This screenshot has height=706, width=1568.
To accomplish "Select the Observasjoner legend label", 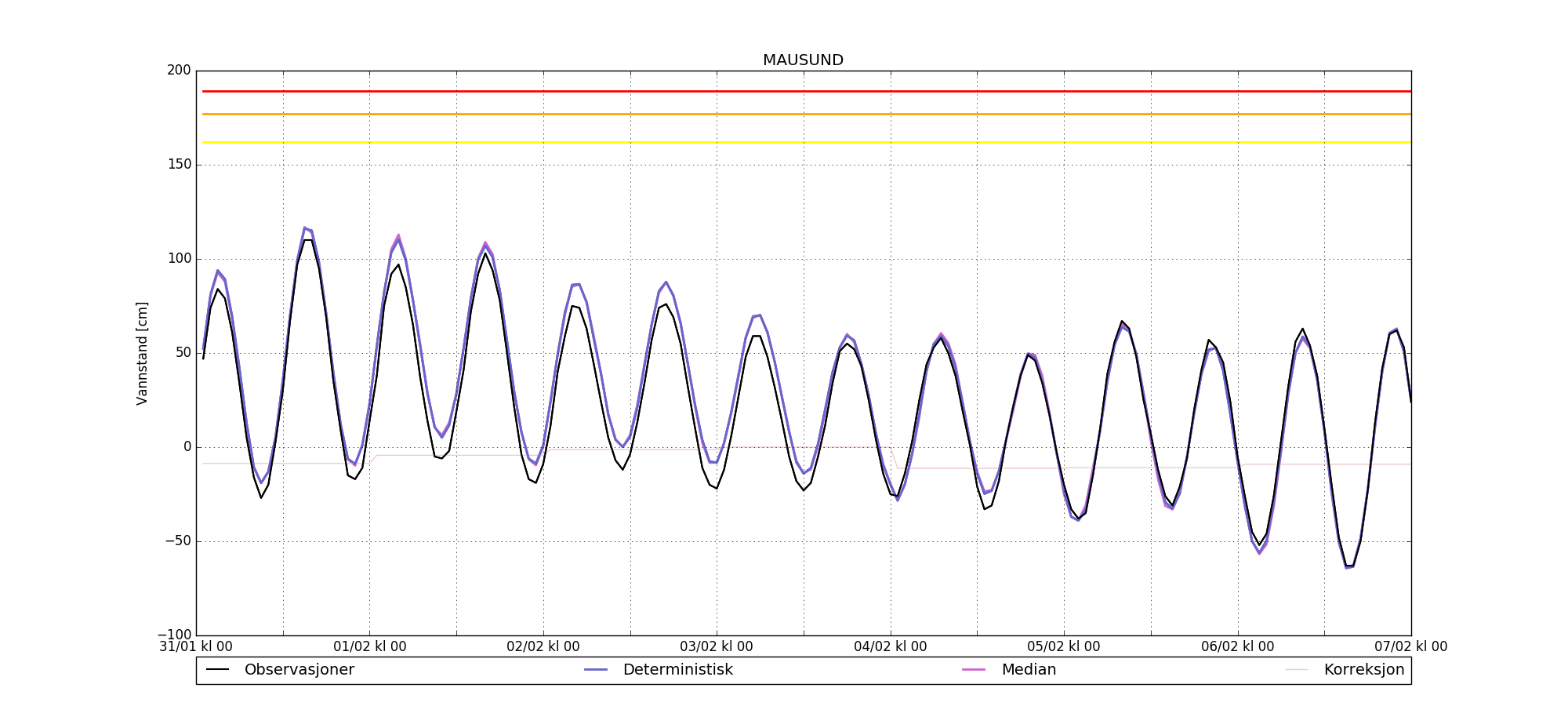I will click(x=299, y=670).
